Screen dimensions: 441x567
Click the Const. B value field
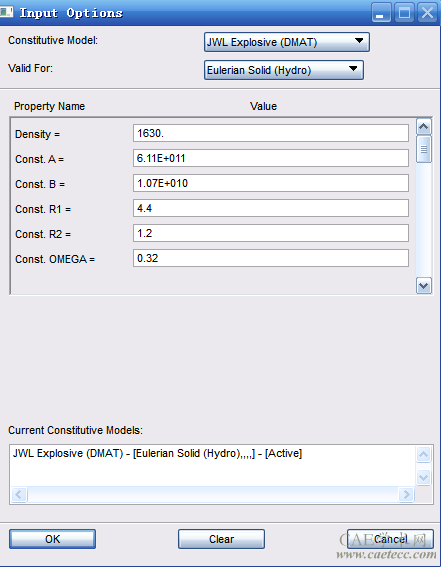coord(271,183)
